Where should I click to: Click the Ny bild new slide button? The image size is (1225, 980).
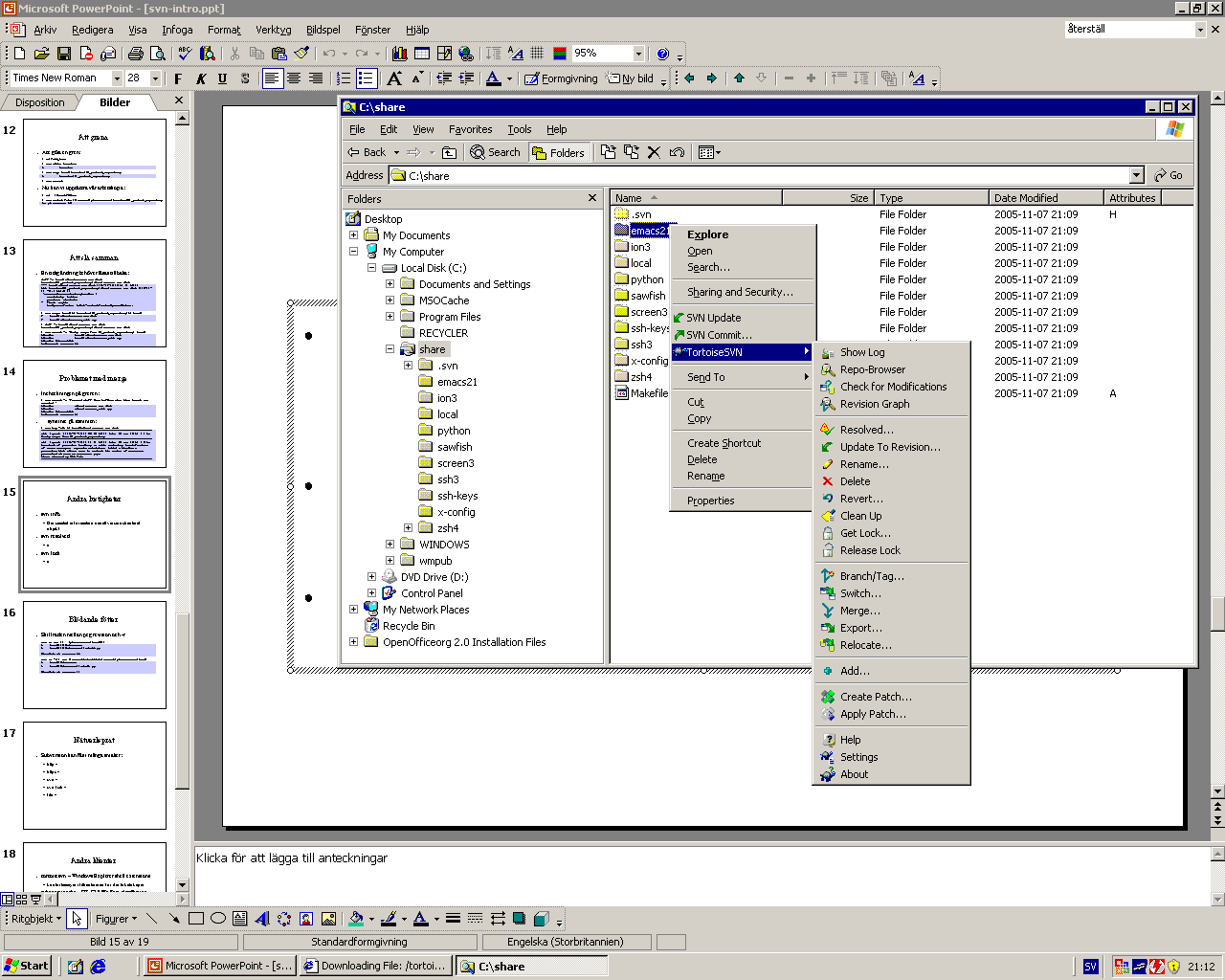pyautogui.click(x=632, y=78)
